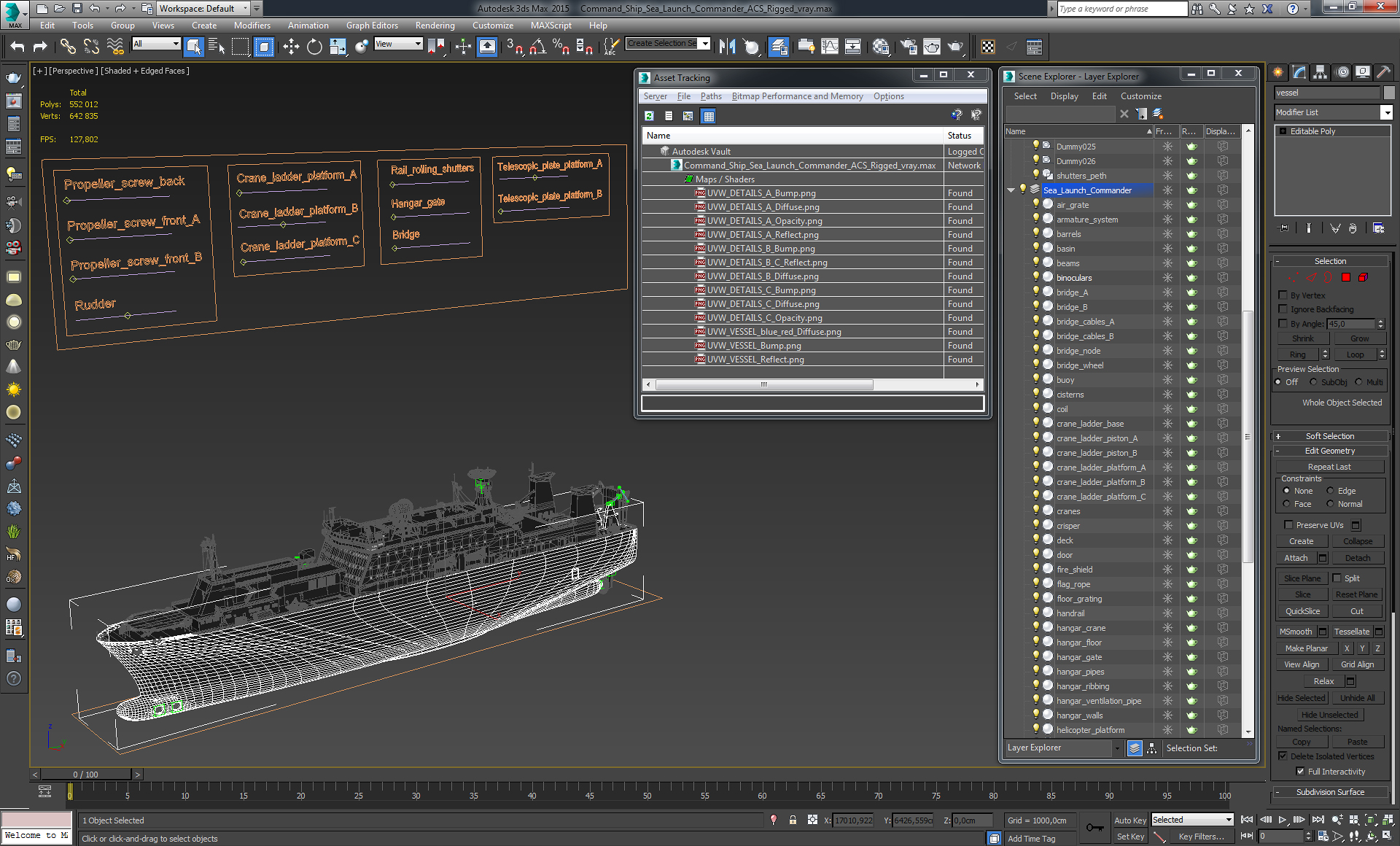Collapse the Sea_Launch_Commander layer tree
This screenshot has height=846, width=1400.
1011,190
